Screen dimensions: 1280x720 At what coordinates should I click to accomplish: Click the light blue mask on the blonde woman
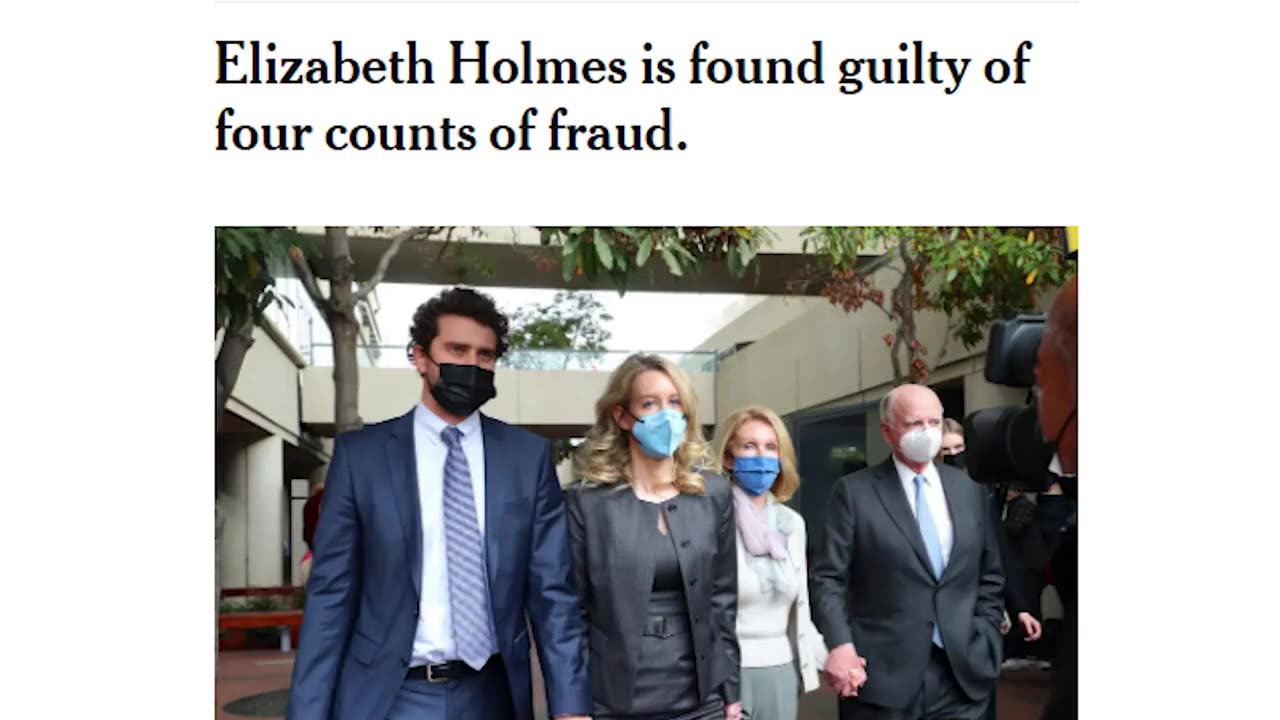coord(659,433)
